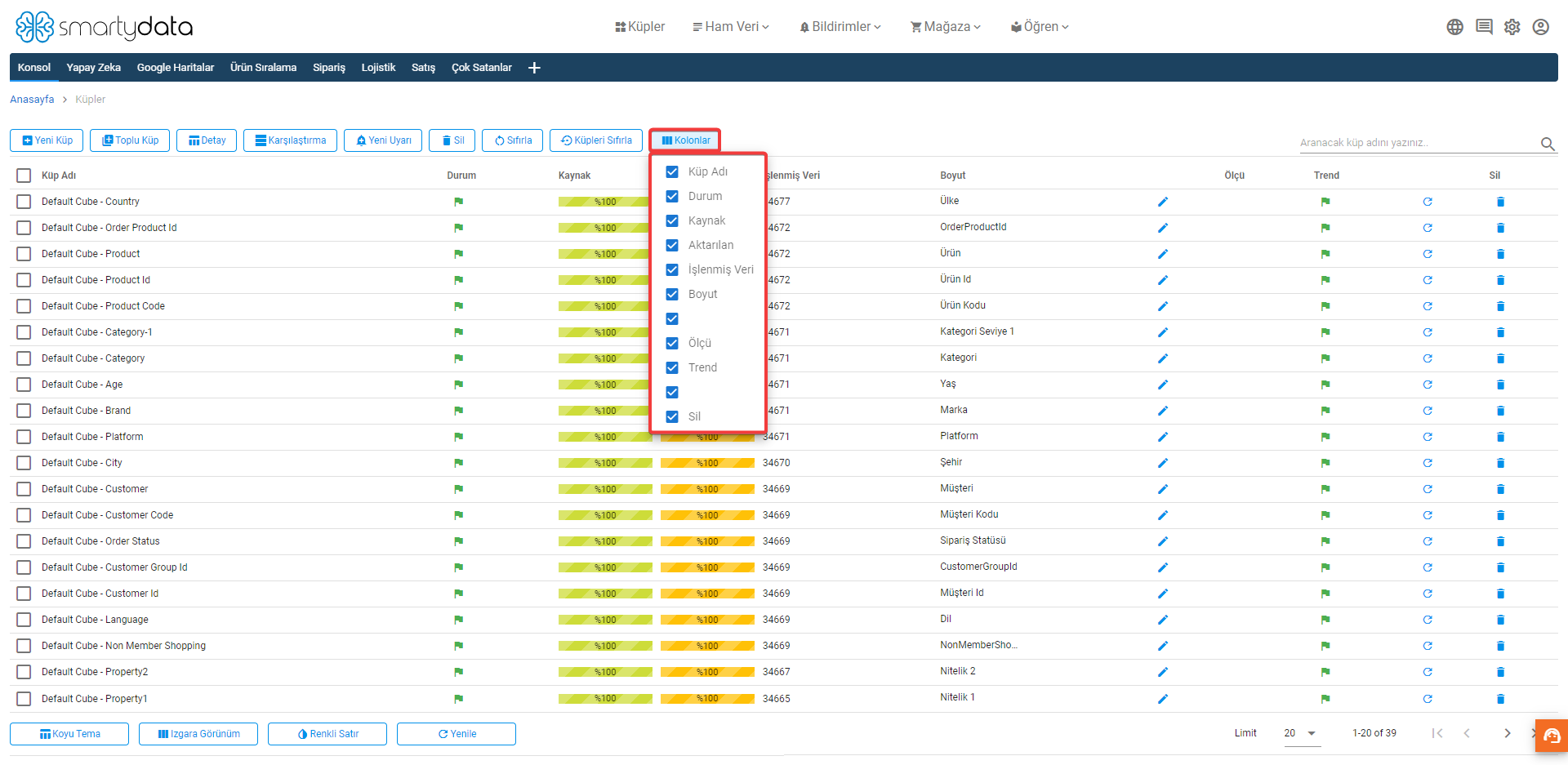Image resolution: width=1568 pixels, height=765 pixels.
Task: Open the messages chat icon
Action: (x=1484, y=27)
